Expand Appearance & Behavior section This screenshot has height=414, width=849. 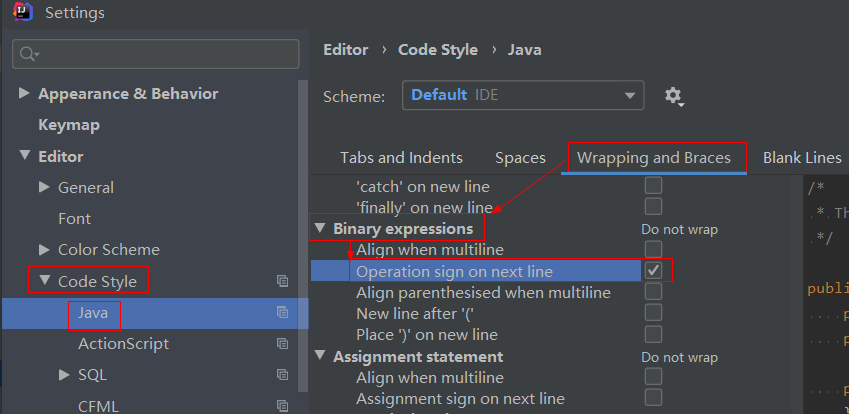[x=24, y=93]
